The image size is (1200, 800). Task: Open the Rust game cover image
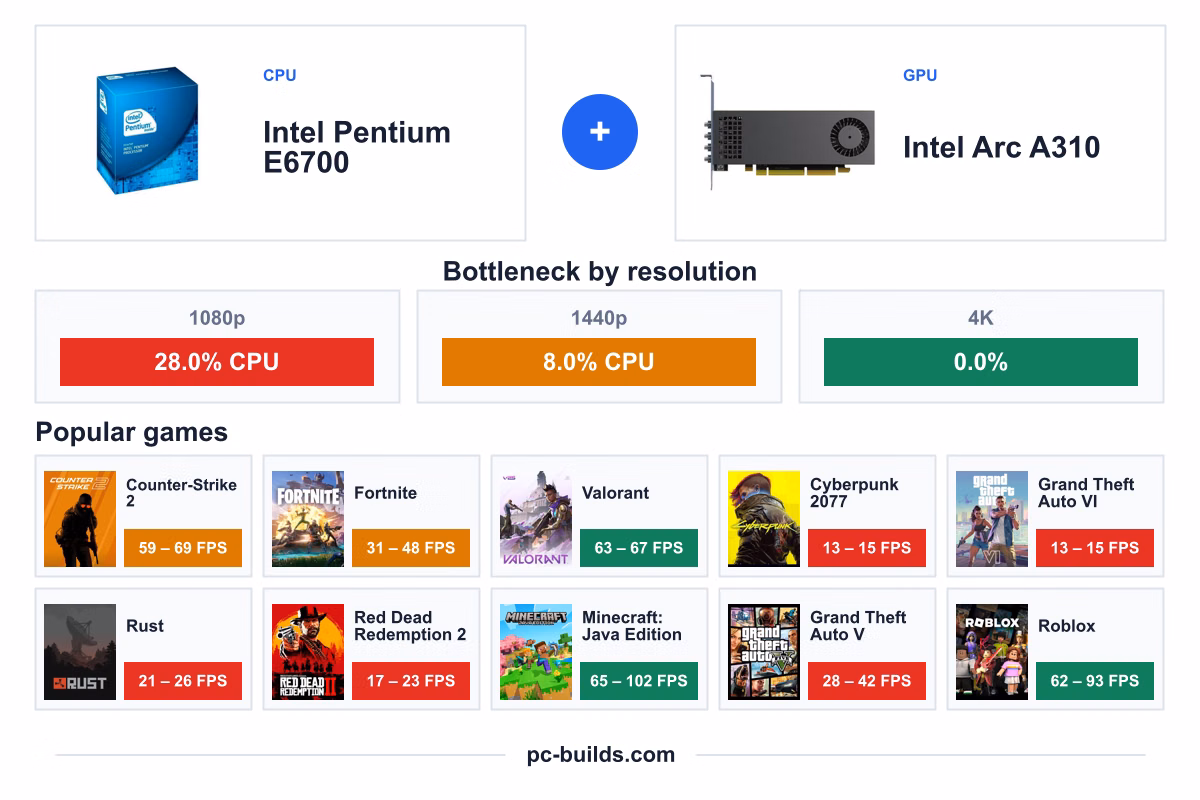[80, 652]
